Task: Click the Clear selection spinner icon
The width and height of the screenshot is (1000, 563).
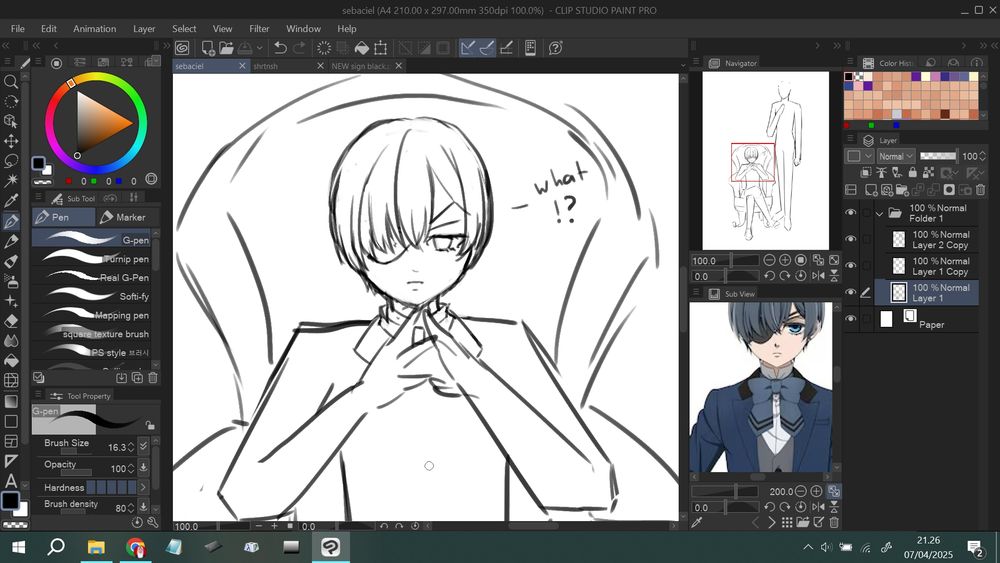Action: tap(324, 48)
